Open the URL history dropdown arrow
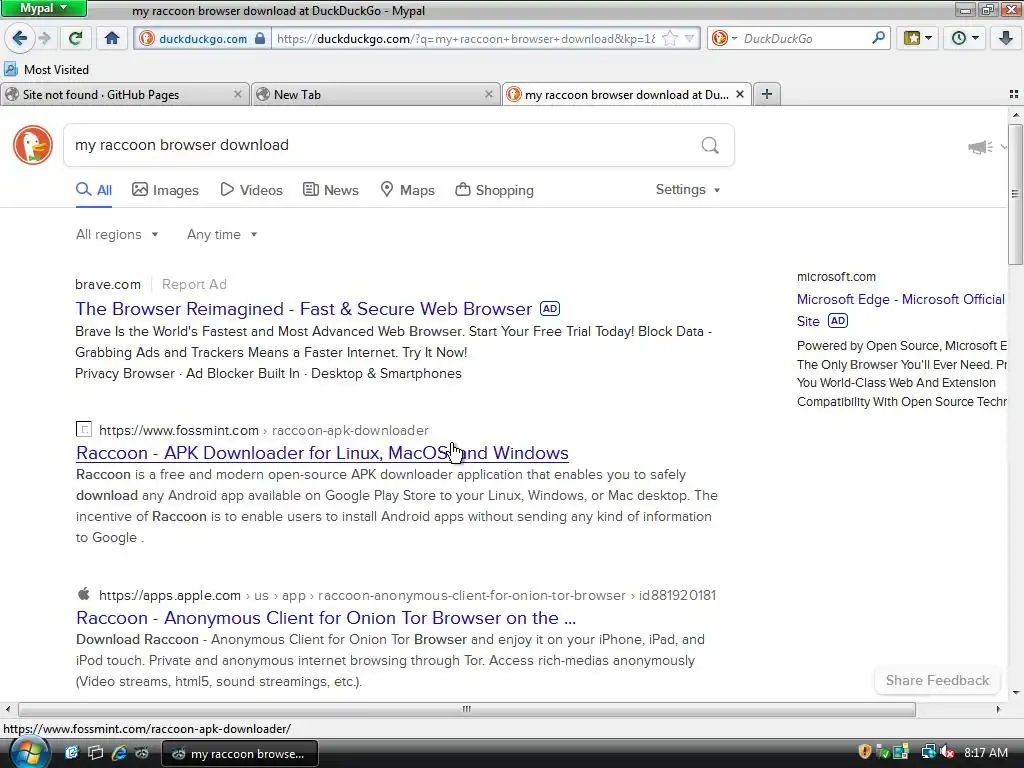 [x=689, y=39]
